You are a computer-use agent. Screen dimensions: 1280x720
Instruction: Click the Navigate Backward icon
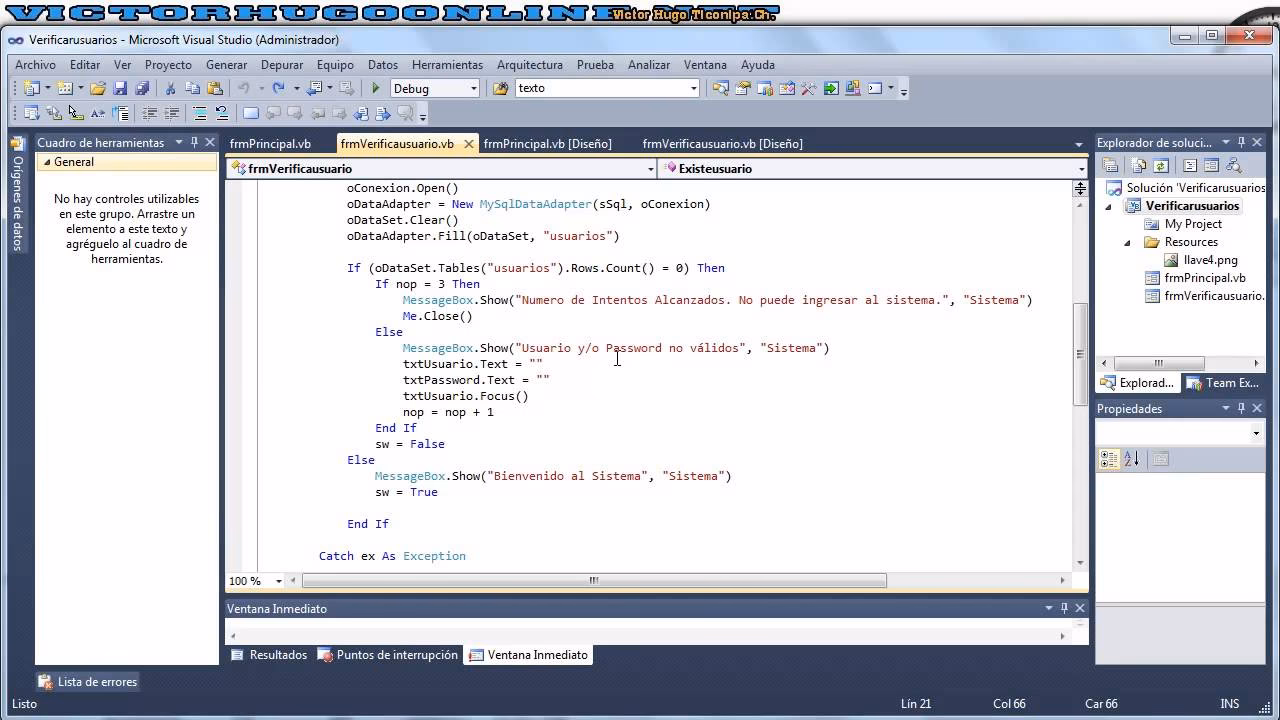316,88
